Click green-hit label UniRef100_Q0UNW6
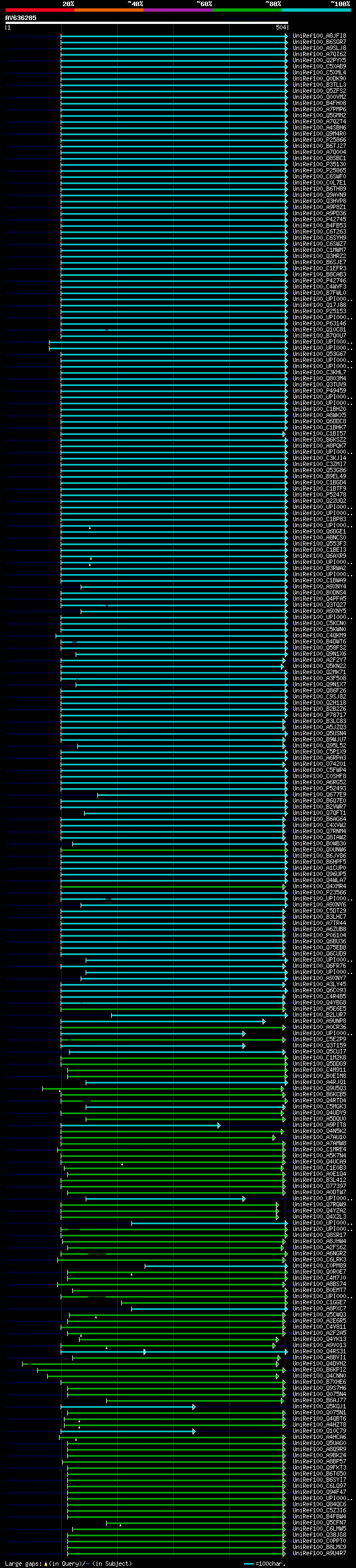This screenshot has height=1568, width=356. click(x=319, y=849)
